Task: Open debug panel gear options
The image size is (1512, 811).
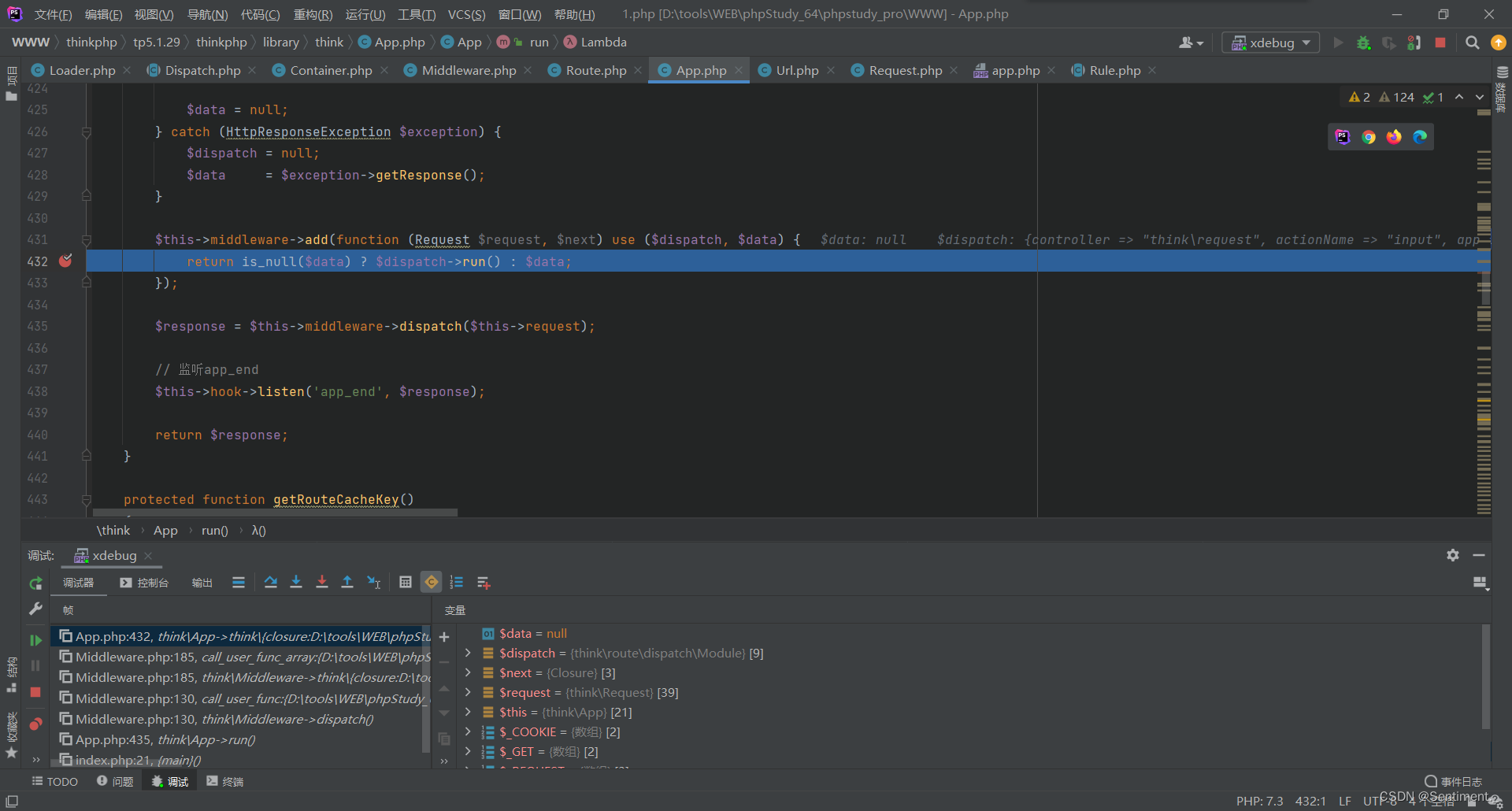Action: (1453, 555)
